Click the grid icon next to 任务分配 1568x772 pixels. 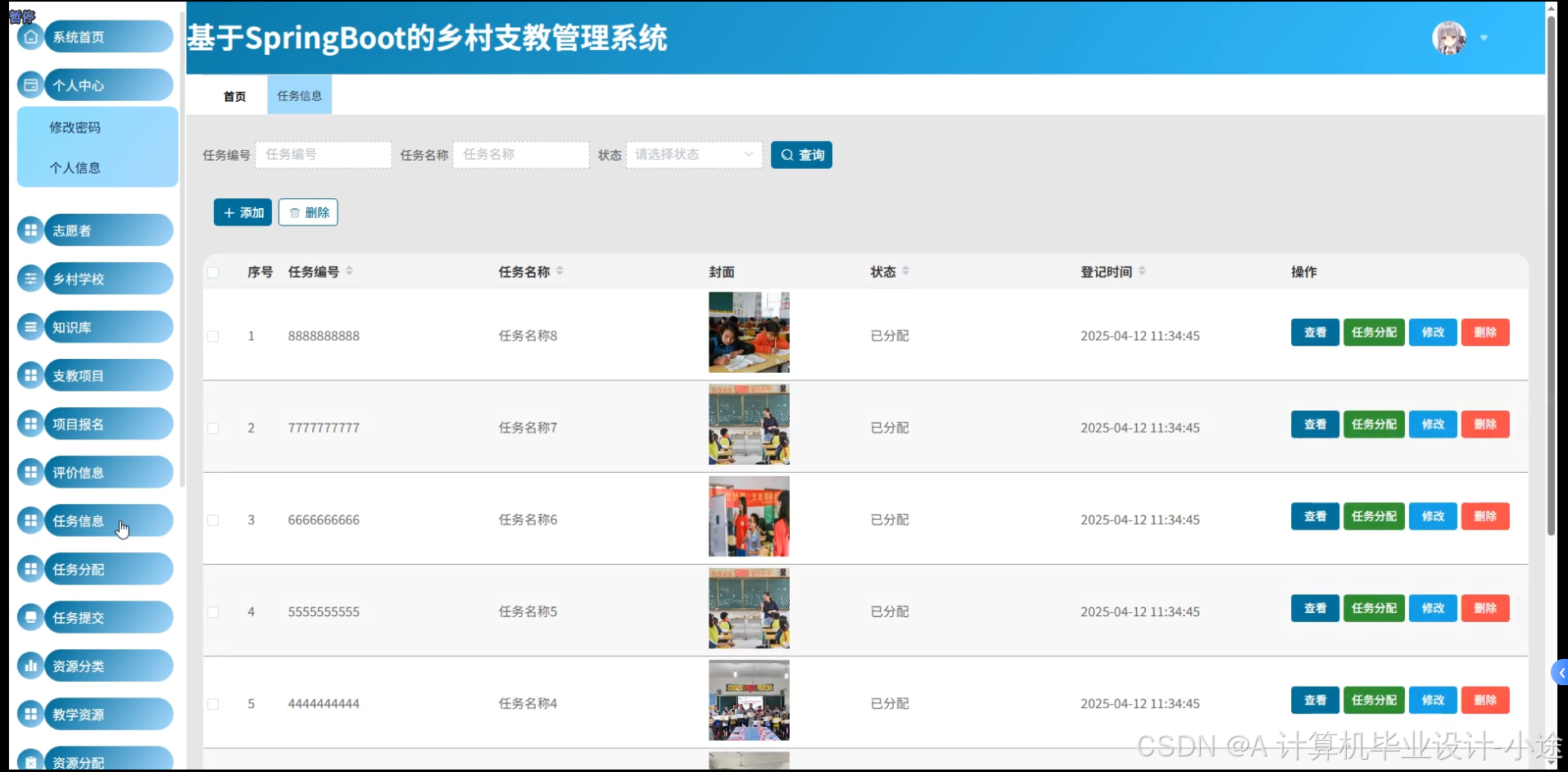pyautogui.click(x=31, y=569)
